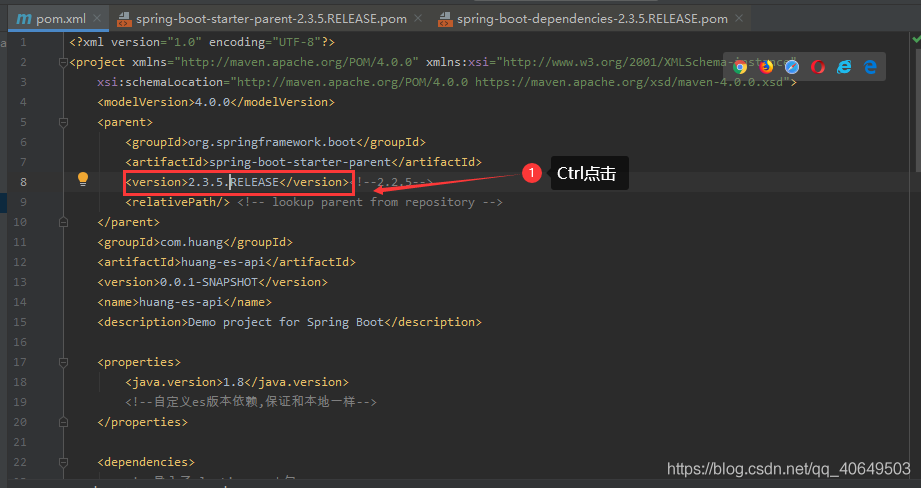Click 'Demo project for Spring Boot' description
The height and width of the screenshot is (488, 921).
[x=285, y=322]
